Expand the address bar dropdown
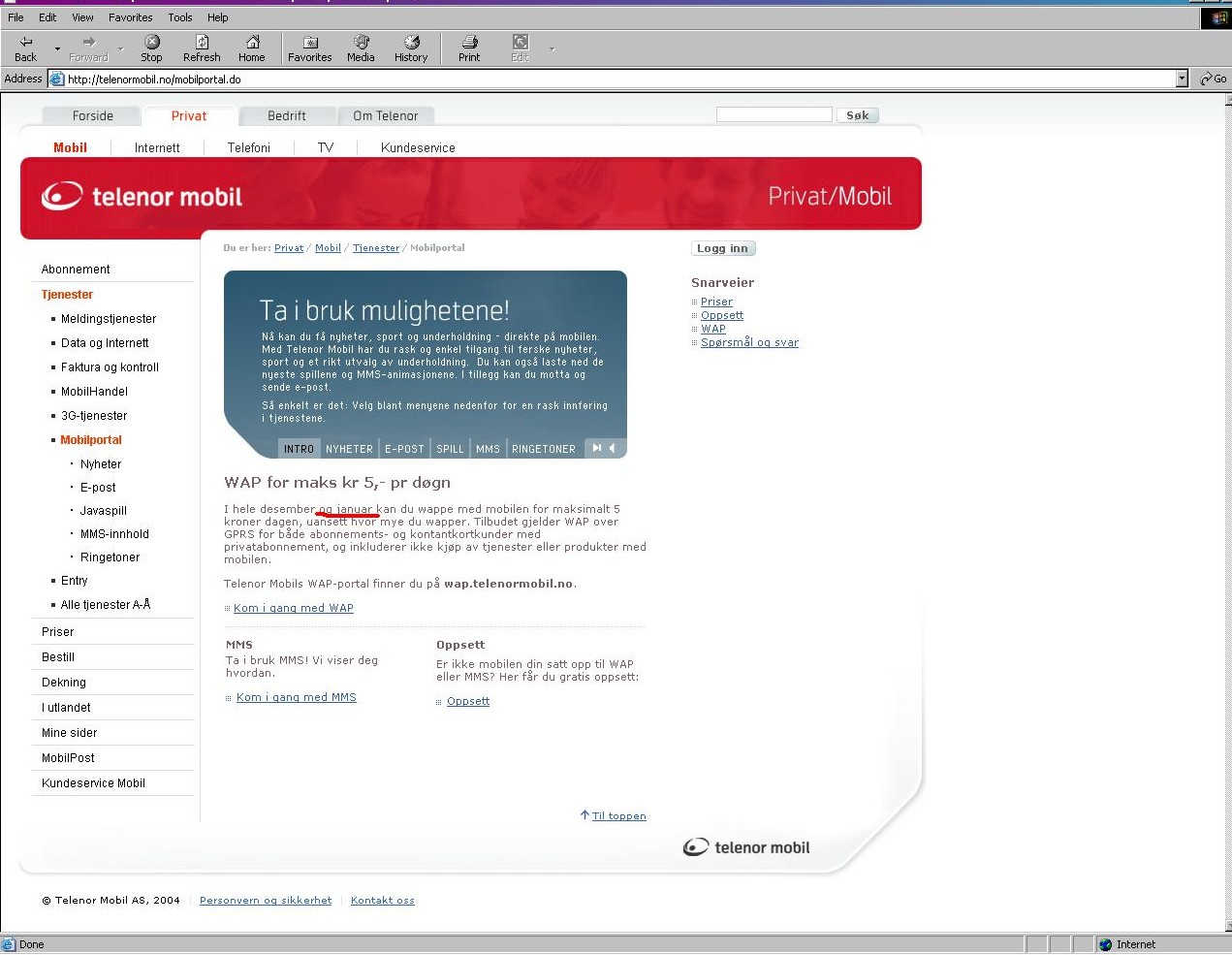The width and height of the screenshot is (1232, 955). coord(1182,80)
